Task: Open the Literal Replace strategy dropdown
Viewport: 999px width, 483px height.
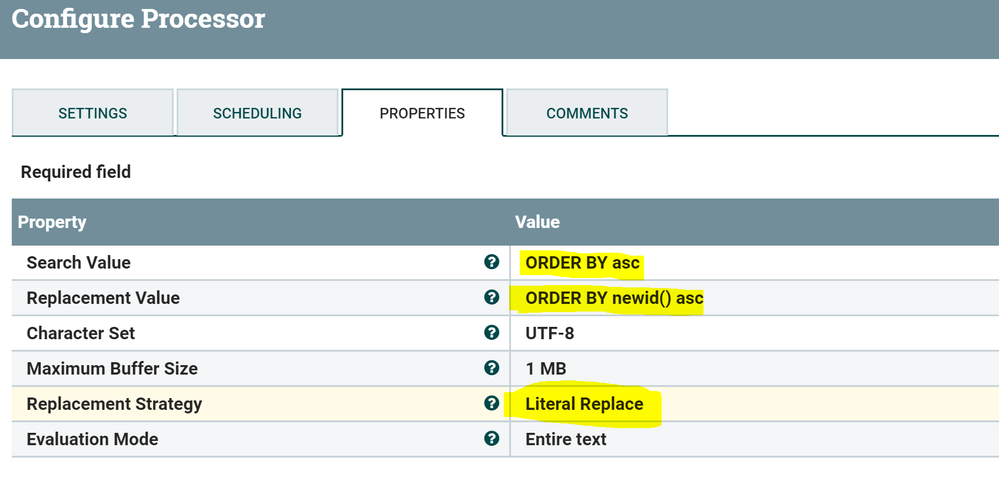Action: point(584,404)
